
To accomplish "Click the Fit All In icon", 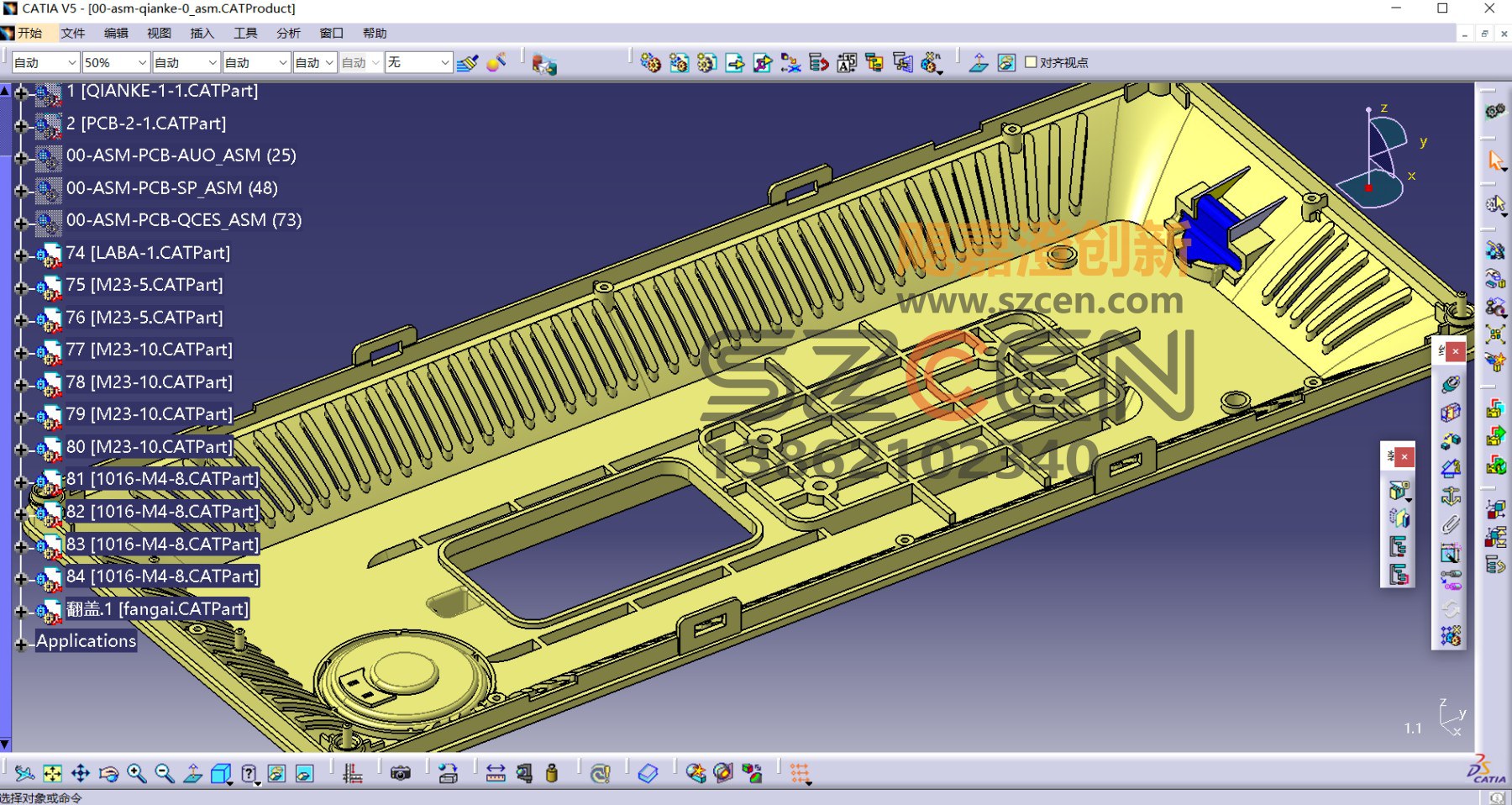I will [52, 774].
